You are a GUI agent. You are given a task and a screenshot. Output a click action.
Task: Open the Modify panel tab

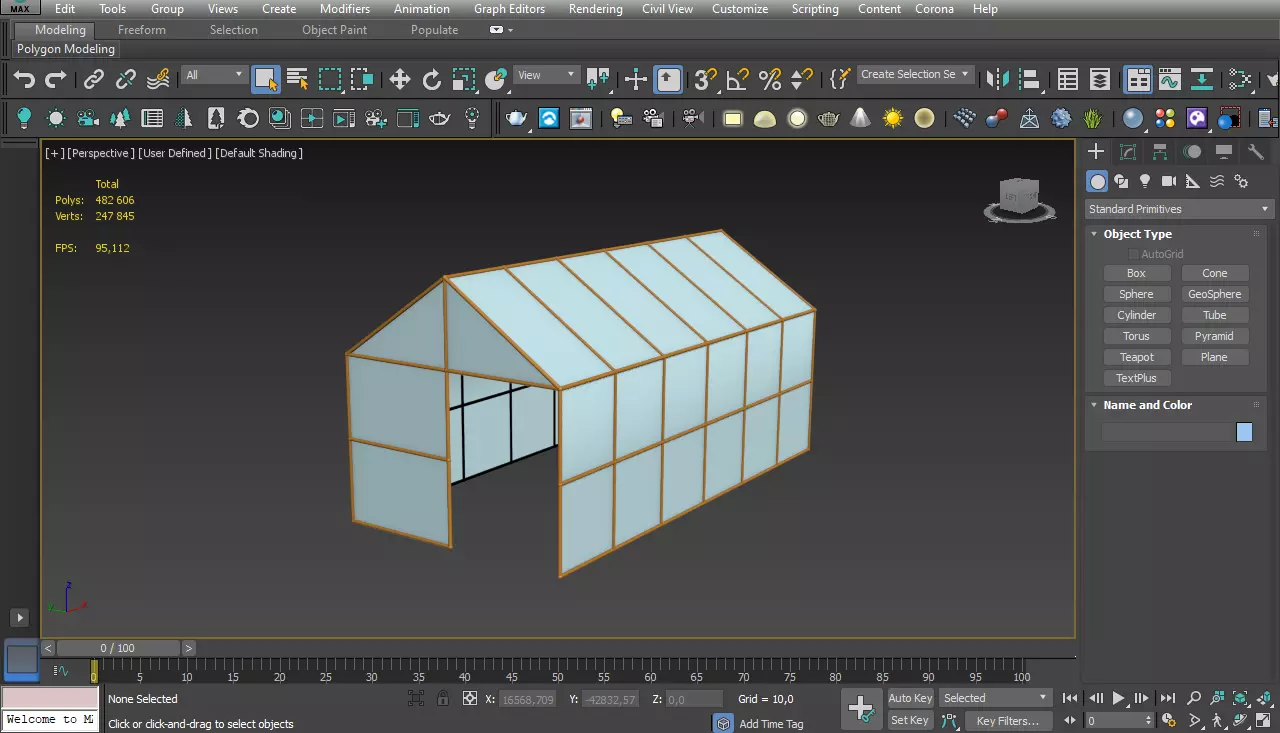click(x=1129, y=152)
